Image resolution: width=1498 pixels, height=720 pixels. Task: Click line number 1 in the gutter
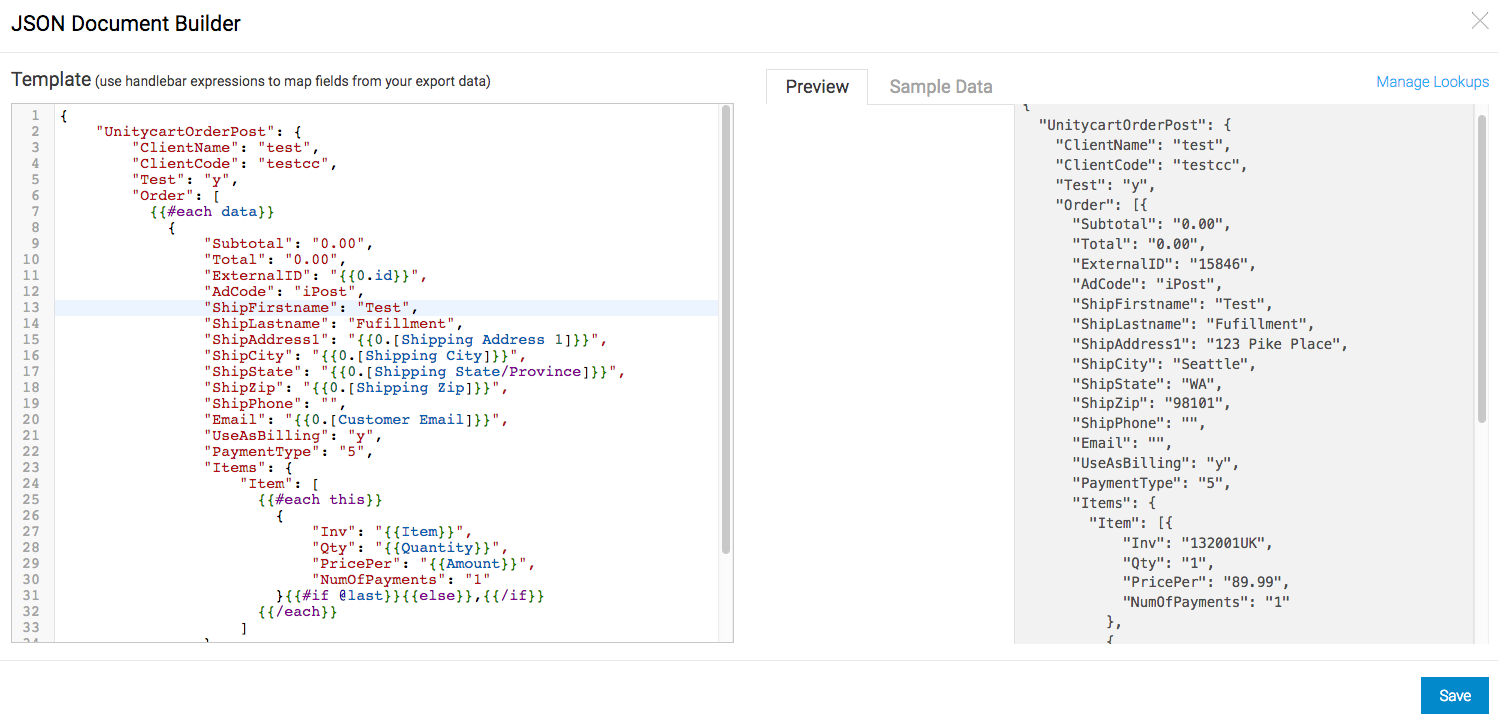pos(35,116)
